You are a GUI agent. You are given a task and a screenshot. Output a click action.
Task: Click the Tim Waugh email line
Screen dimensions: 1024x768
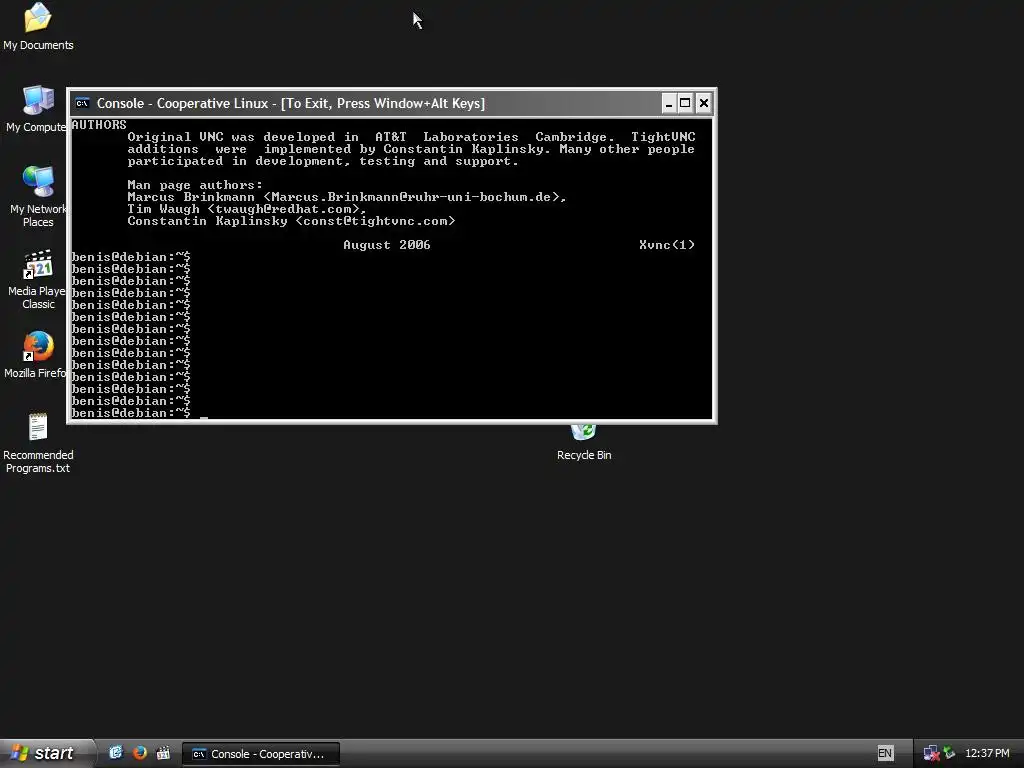click(x=247, y=209)
